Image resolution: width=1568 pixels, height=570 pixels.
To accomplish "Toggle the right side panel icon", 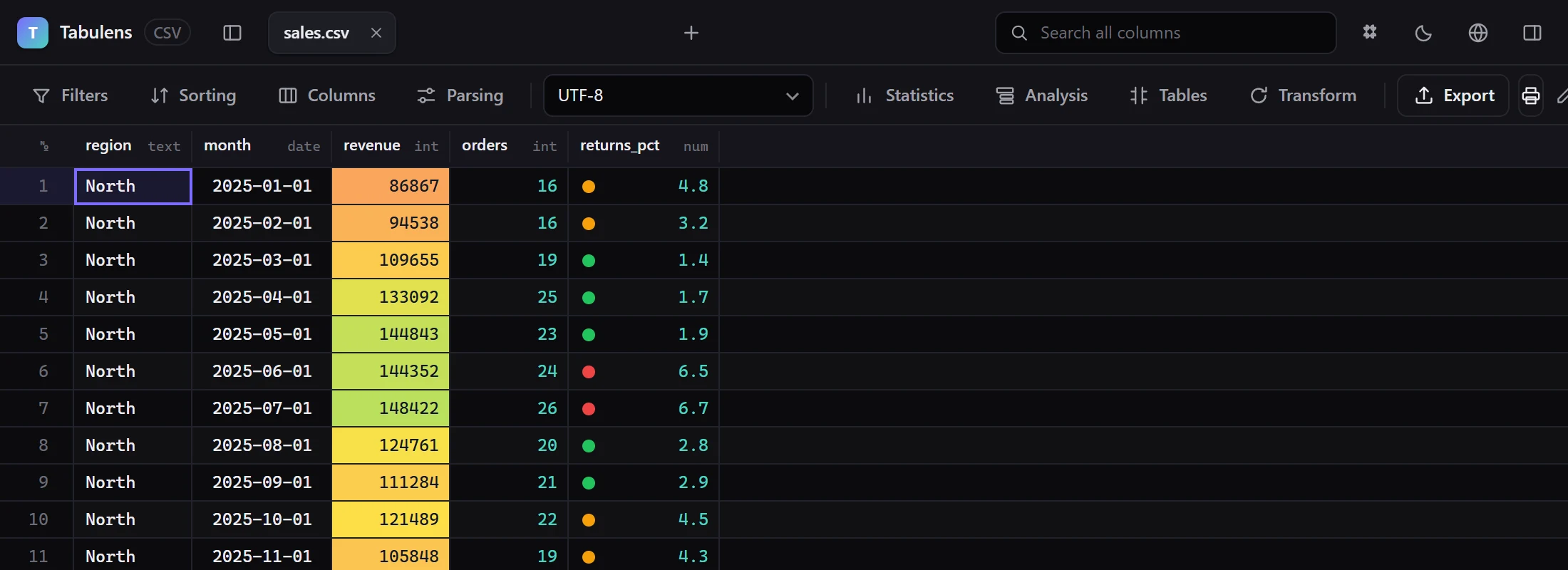I will [x=1532, y=33].
